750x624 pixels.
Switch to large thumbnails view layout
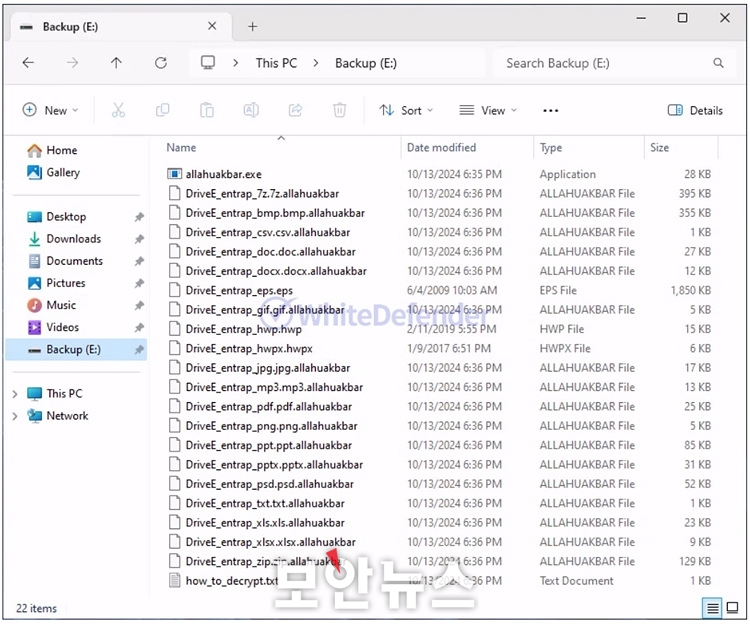(x=733, y=608)
